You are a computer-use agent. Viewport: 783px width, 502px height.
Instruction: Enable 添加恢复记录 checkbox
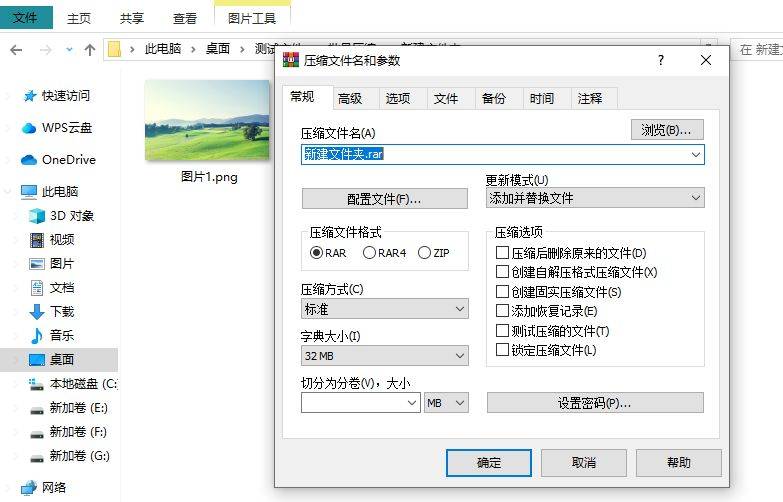(502, 311)
